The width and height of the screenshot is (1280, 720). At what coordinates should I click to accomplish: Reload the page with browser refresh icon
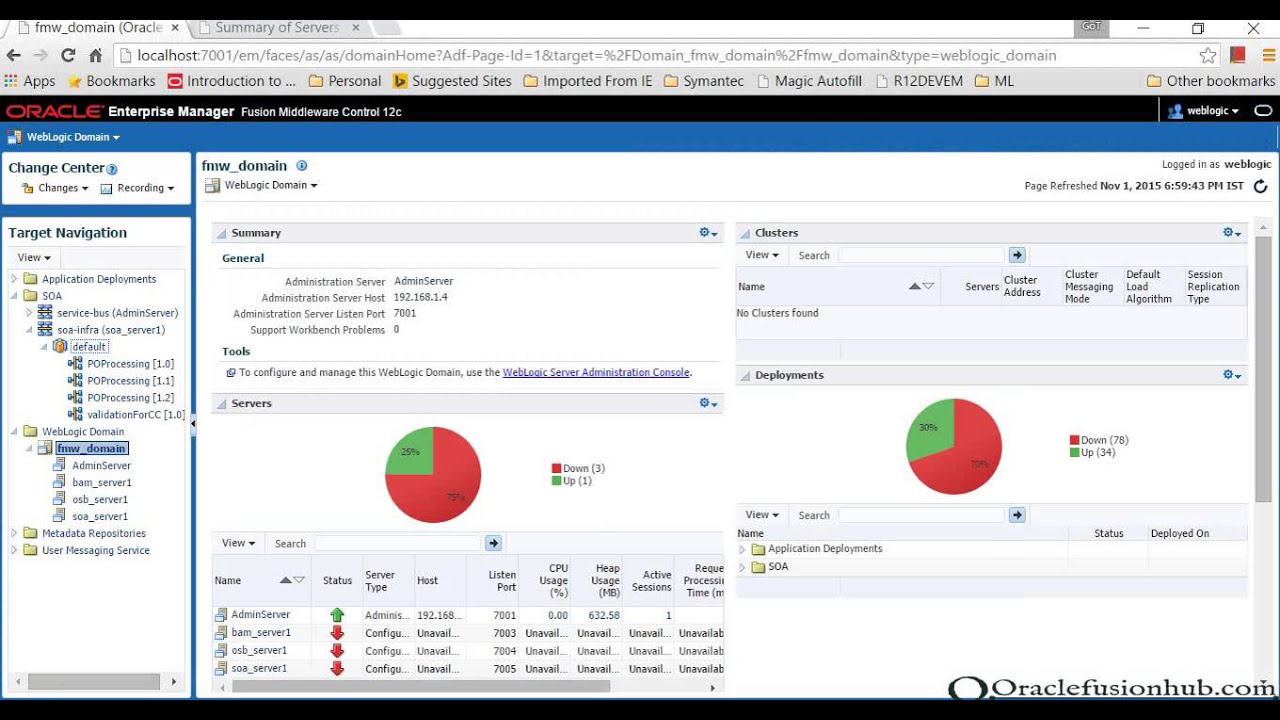[68, 56]
